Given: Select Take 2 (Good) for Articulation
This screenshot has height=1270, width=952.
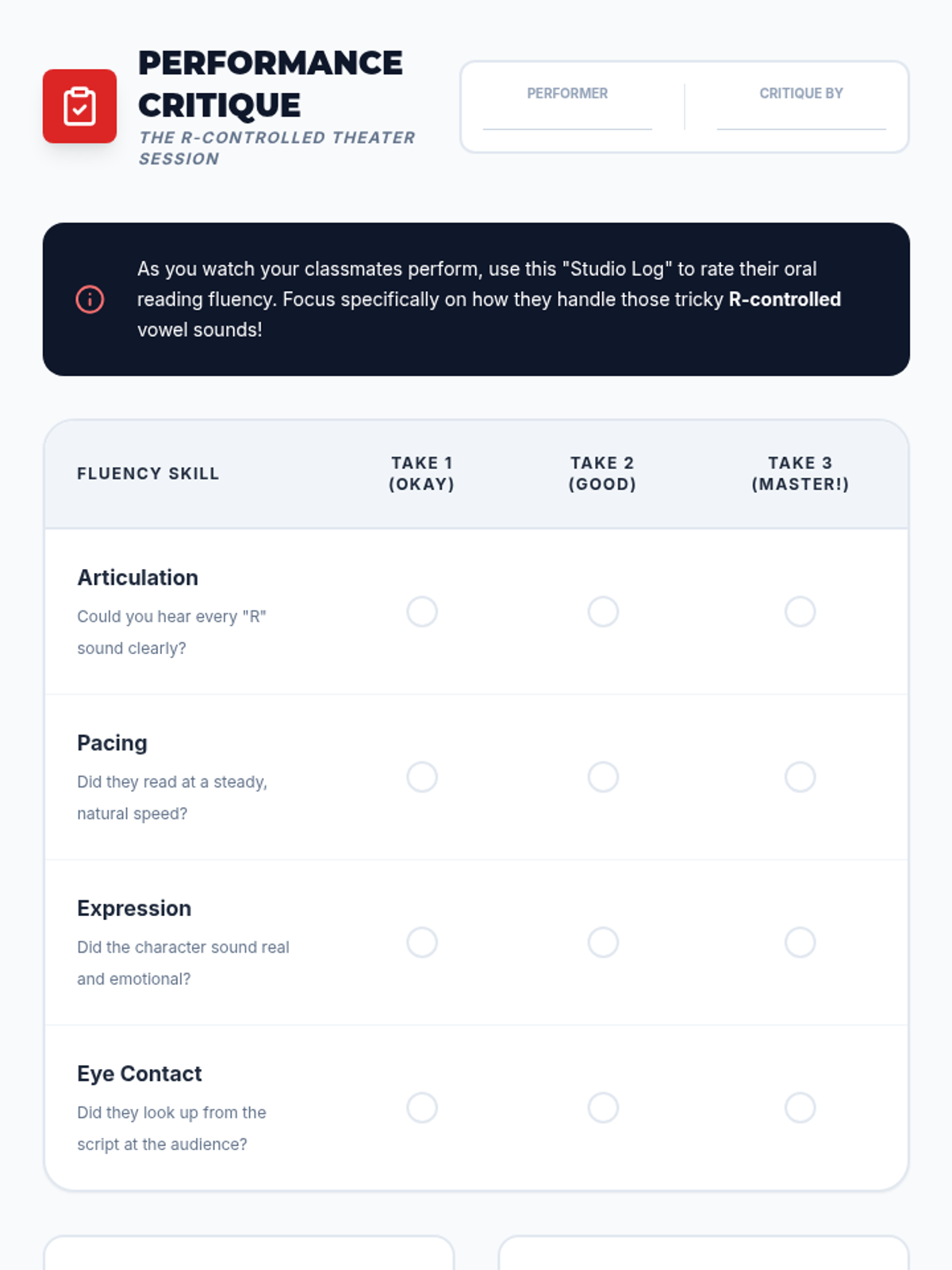Looking at the screenshot, I should click(603, 612).
